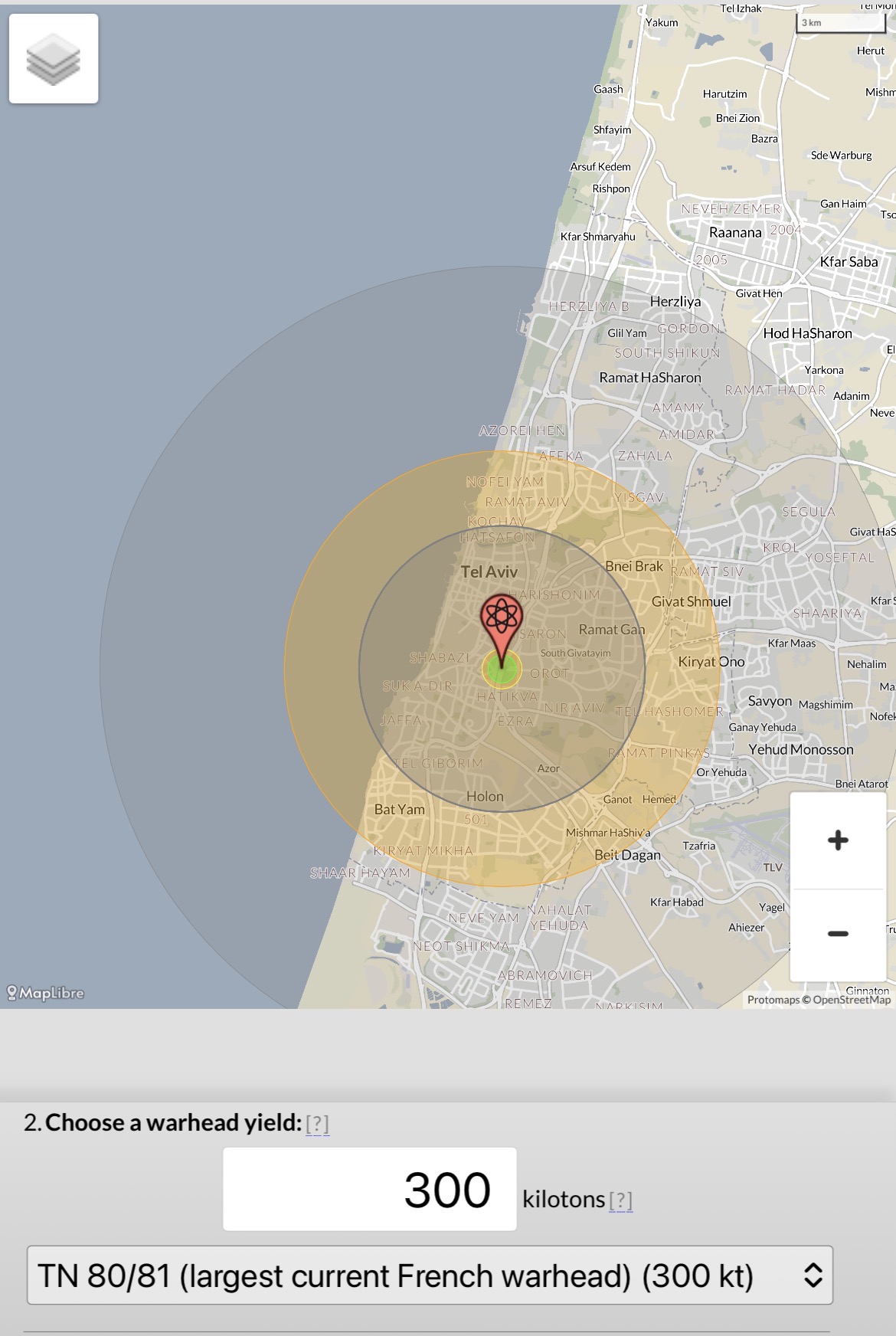896x1336 pixels.
Task: Click the TLV airport label
Action: click(x=773, y=867)
